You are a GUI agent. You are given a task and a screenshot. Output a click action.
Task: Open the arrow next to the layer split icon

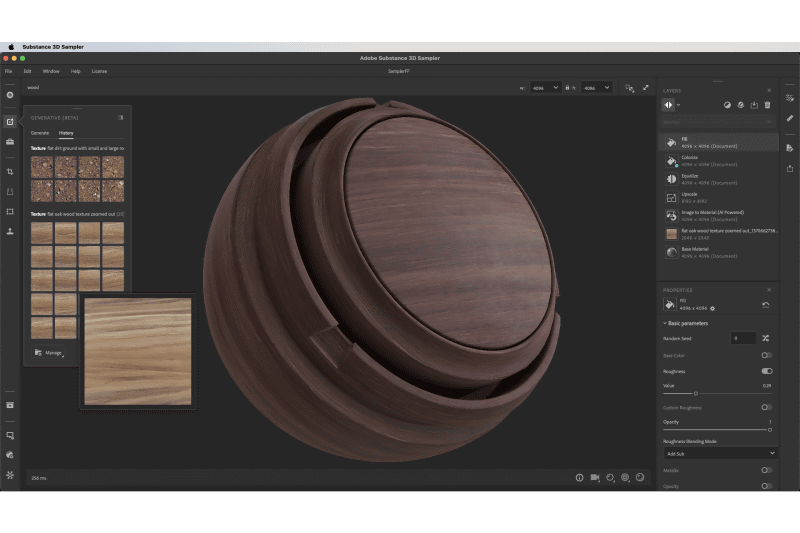coord(679,105)
